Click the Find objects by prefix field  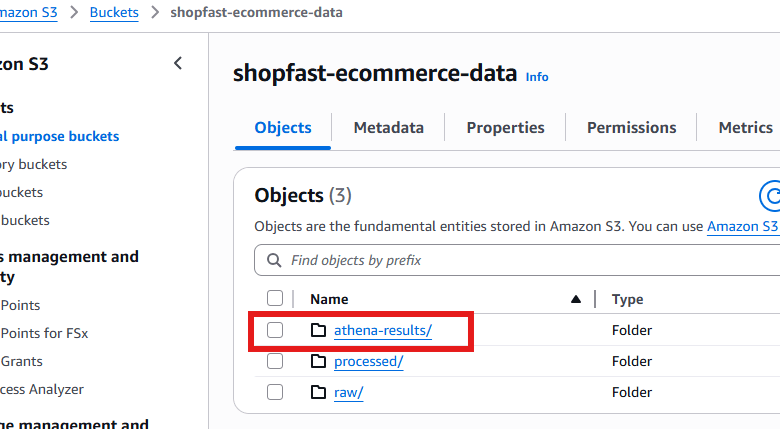click(x=520, y=260)
